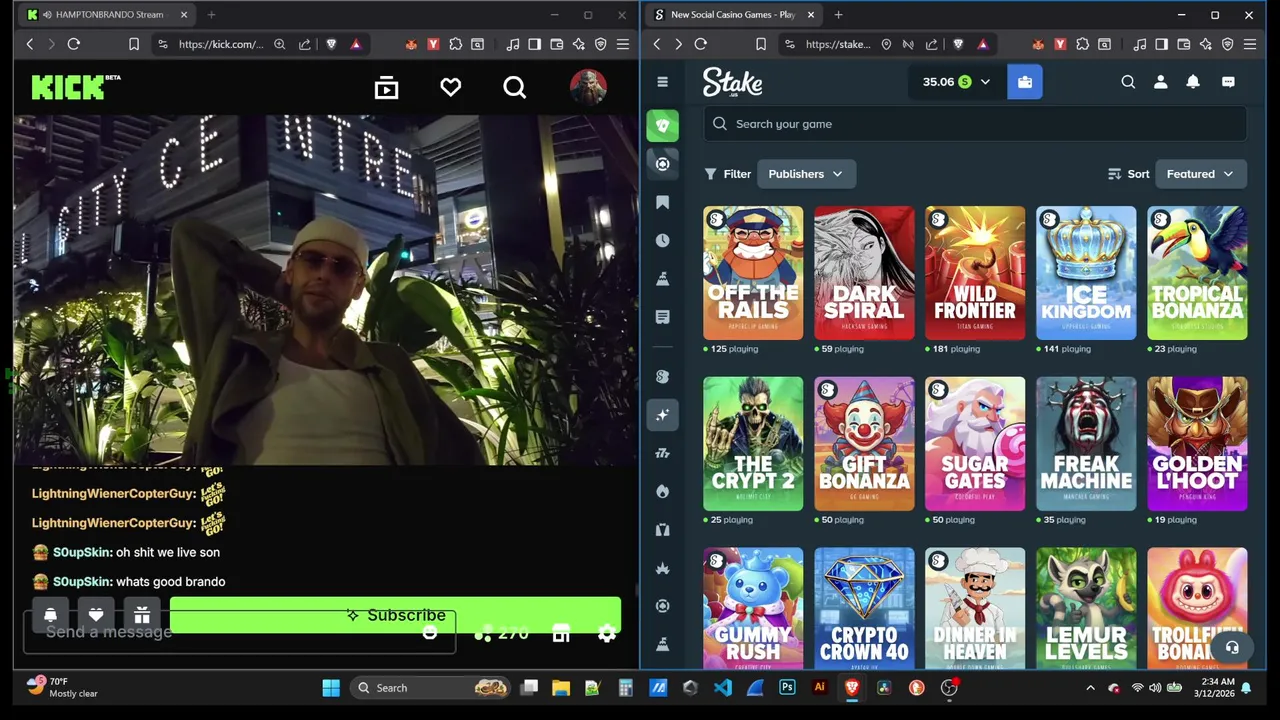Viewport: 1280px width, 720px height.
Task: Open Brave main menu in Stake window
Action: tap(1249, 44)
